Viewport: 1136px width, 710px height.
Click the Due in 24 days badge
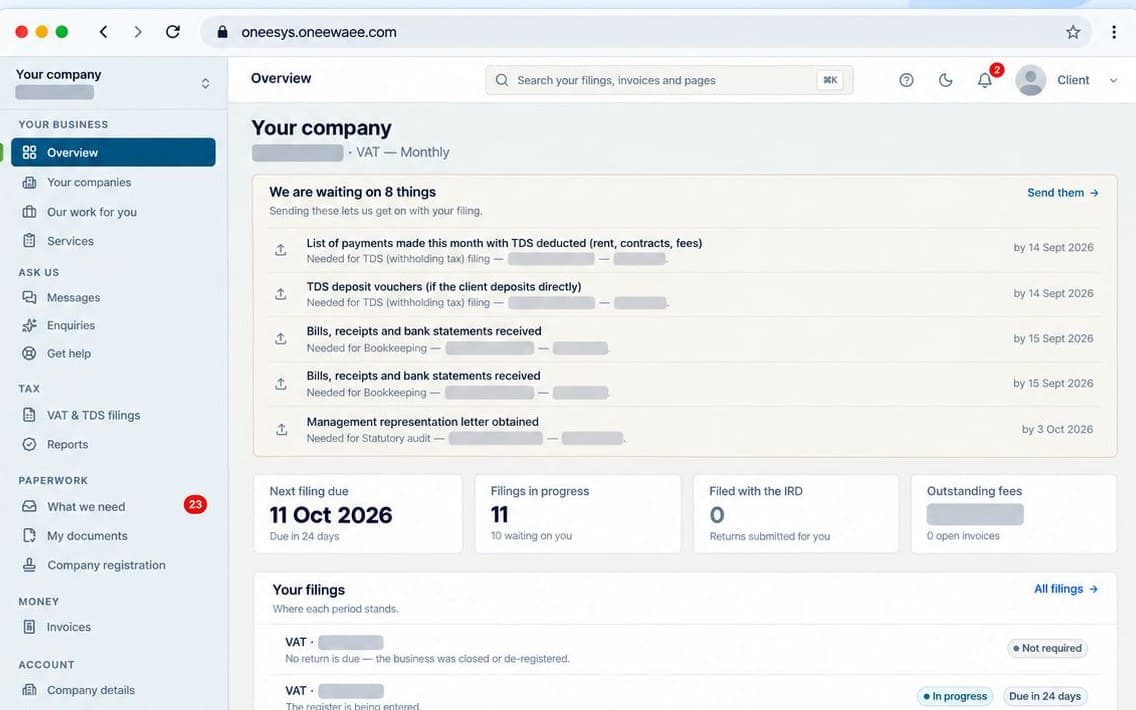(1045, 696)
